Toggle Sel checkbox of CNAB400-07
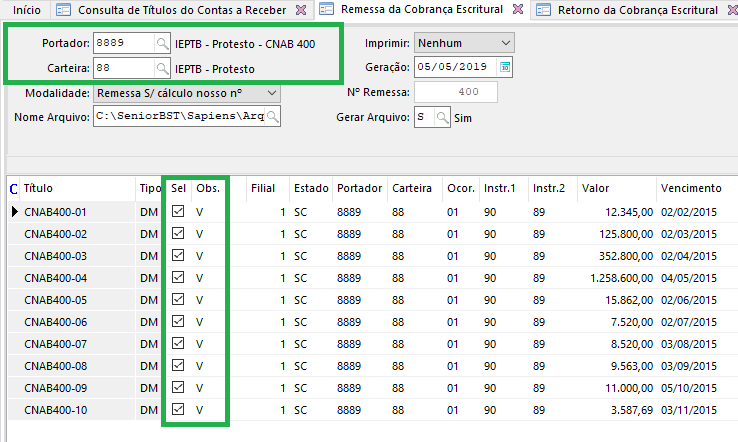This screenshot has height=442, width=738. tap(178, 343)
